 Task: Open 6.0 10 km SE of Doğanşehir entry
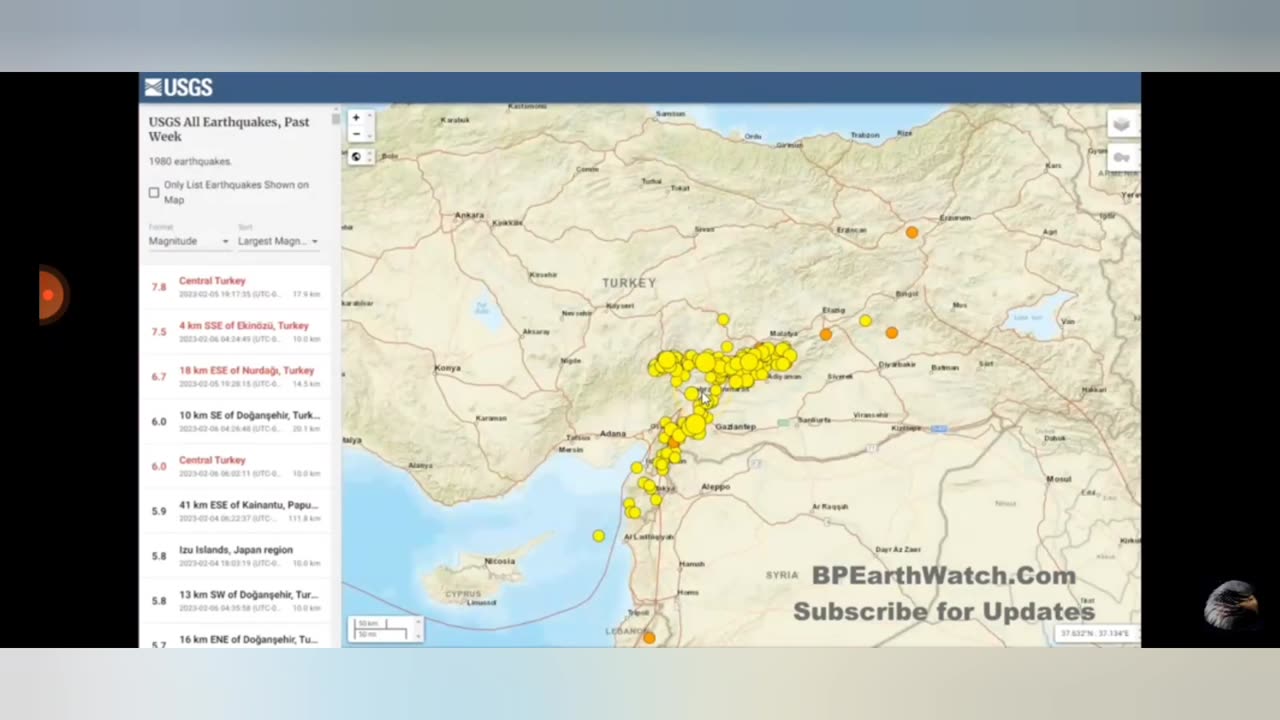pyautogui.click(x=236, y=421)
